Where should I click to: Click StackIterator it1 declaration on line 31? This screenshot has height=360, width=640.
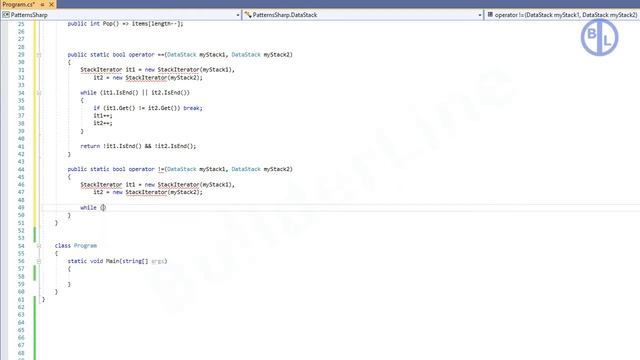(x=158, y=70)
